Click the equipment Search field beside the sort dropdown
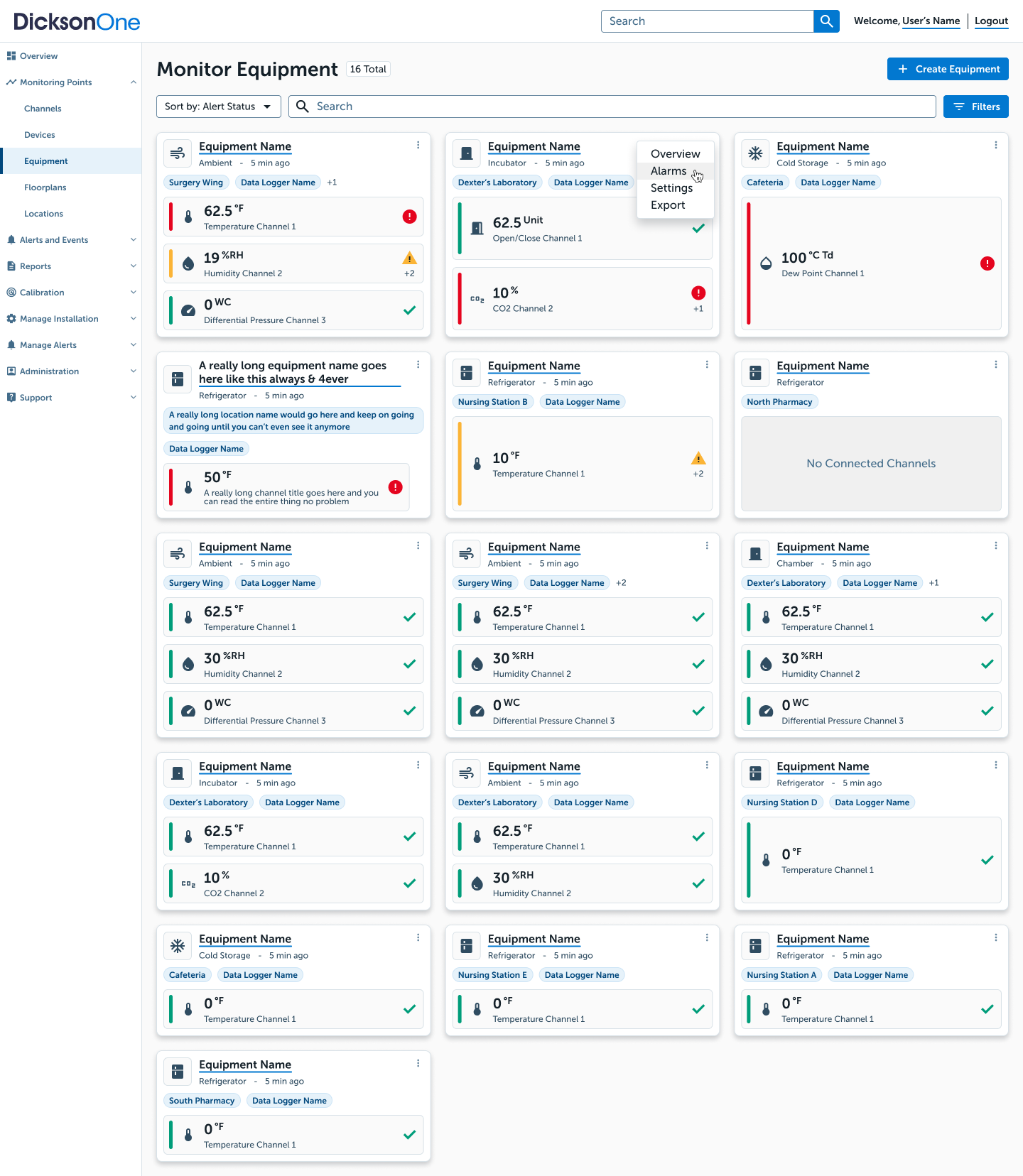Viewport: 1023px width, 1176px height. click(x=612, y=107)
